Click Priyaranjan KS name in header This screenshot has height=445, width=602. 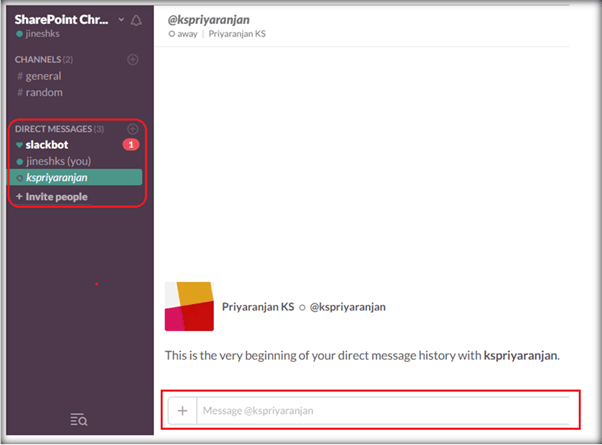click(x=237, y=34)
